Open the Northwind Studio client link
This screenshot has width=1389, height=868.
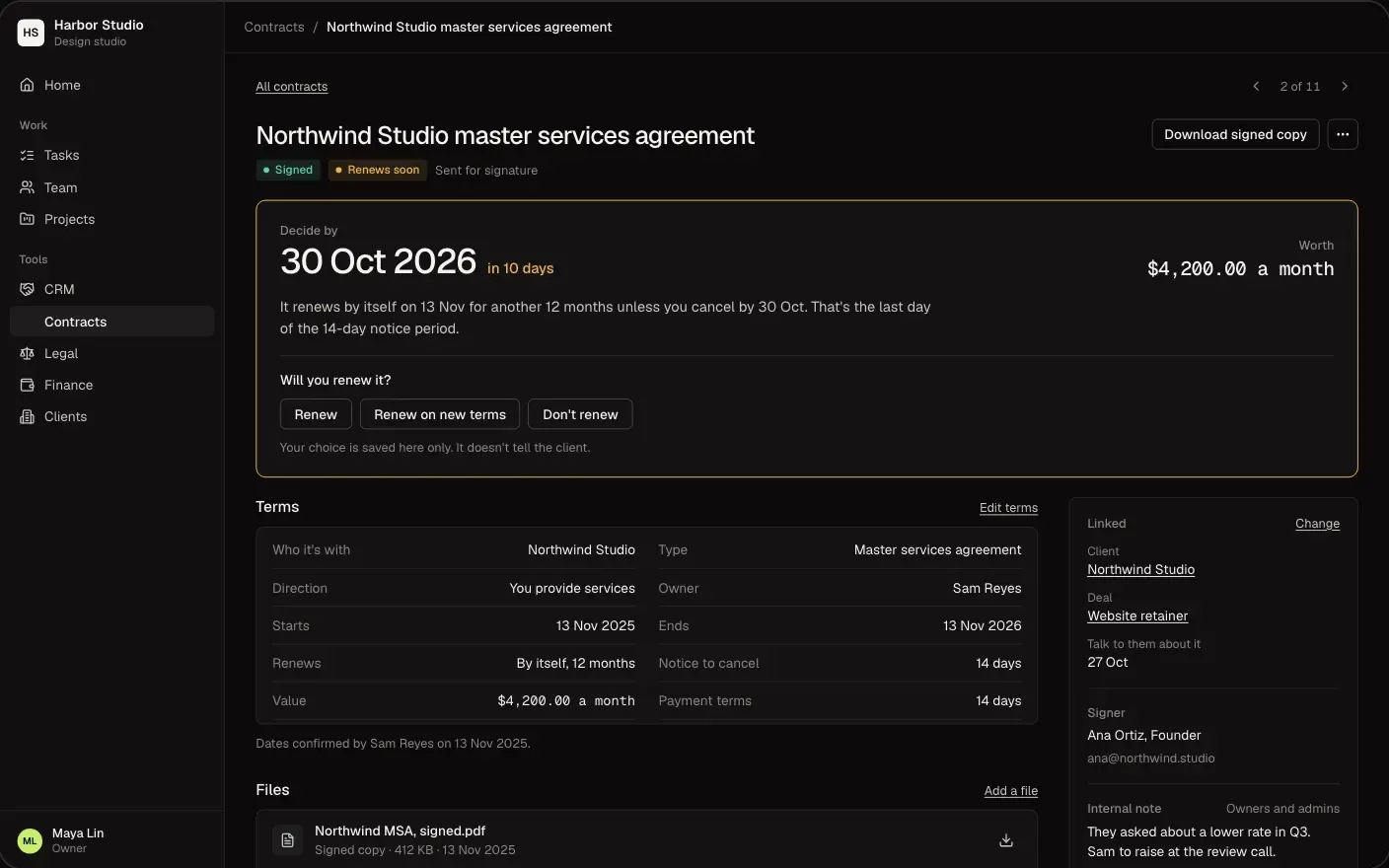1140,569
